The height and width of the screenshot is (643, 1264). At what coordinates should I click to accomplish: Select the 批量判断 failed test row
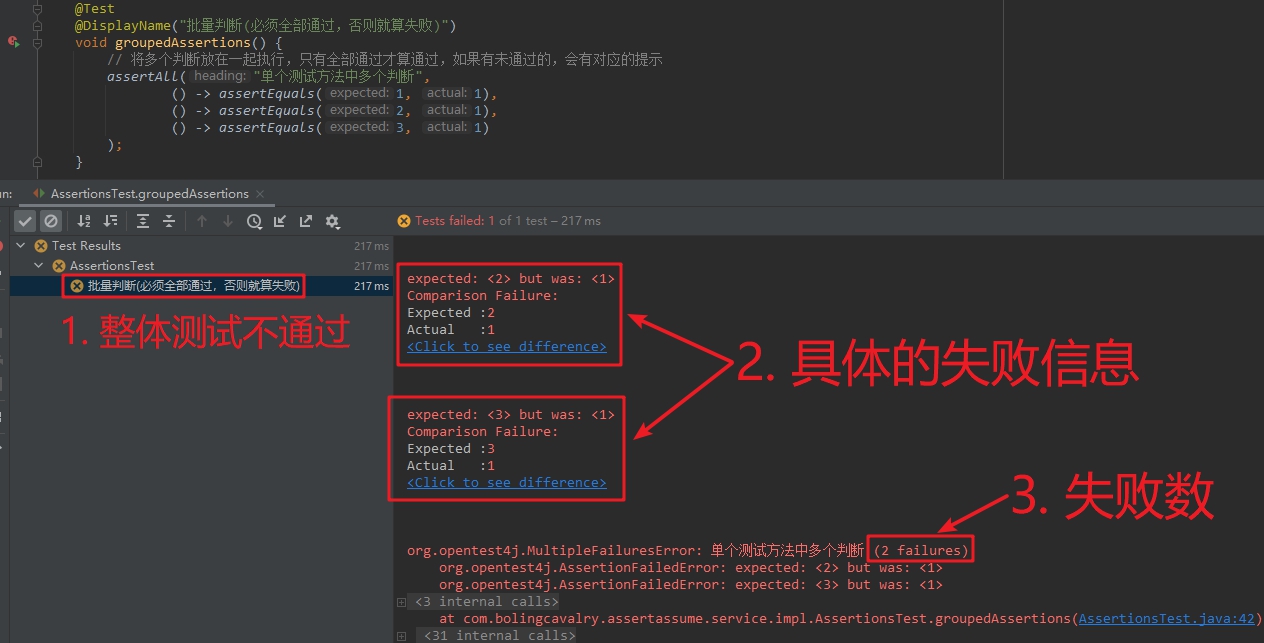point(201,286)
